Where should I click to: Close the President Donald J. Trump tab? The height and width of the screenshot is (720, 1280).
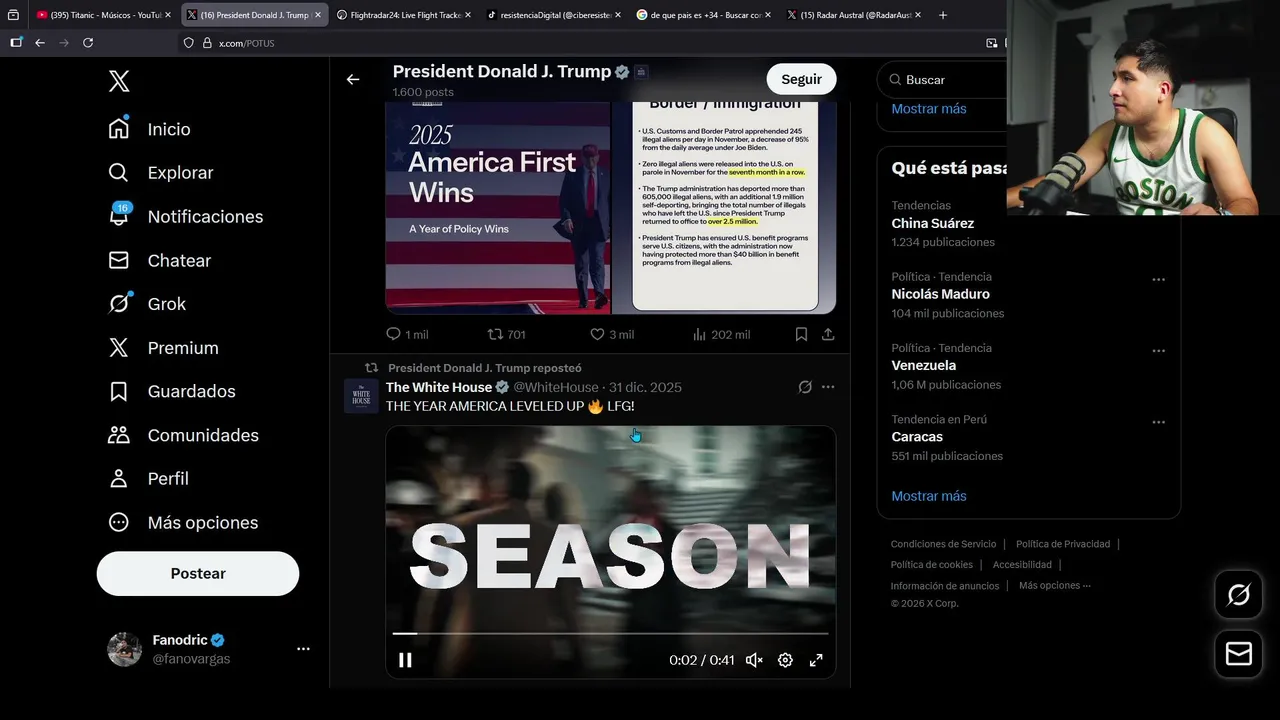coord(318,15)
